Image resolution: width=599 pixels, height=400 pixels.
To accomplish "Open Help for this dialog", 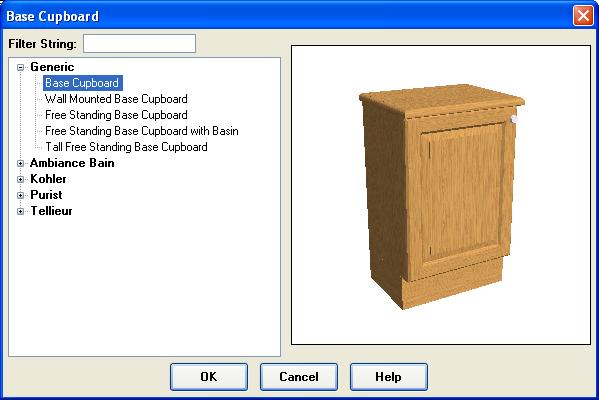I will coord(389,377).
